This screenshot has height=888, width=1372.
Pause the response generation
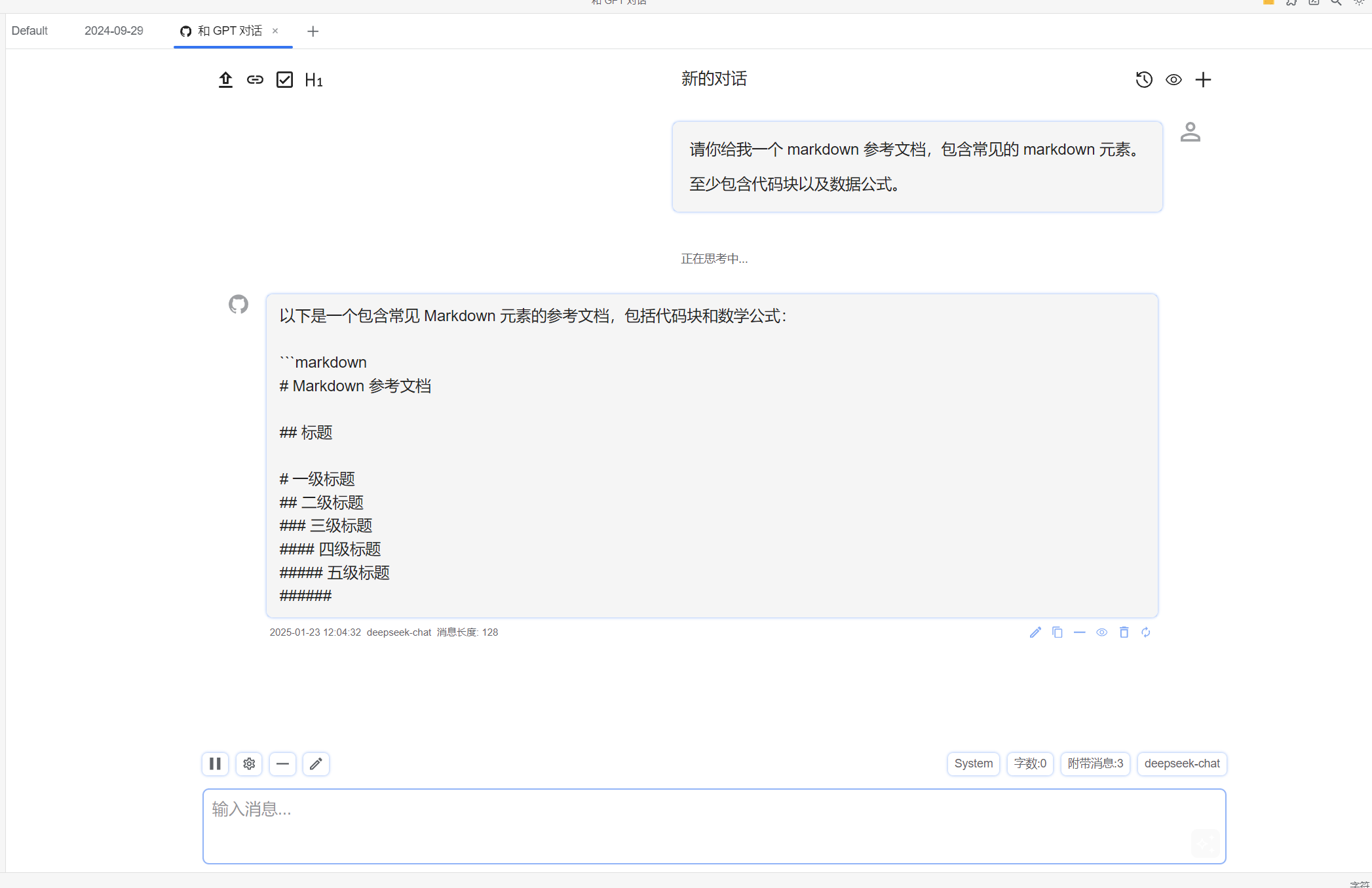215,763
